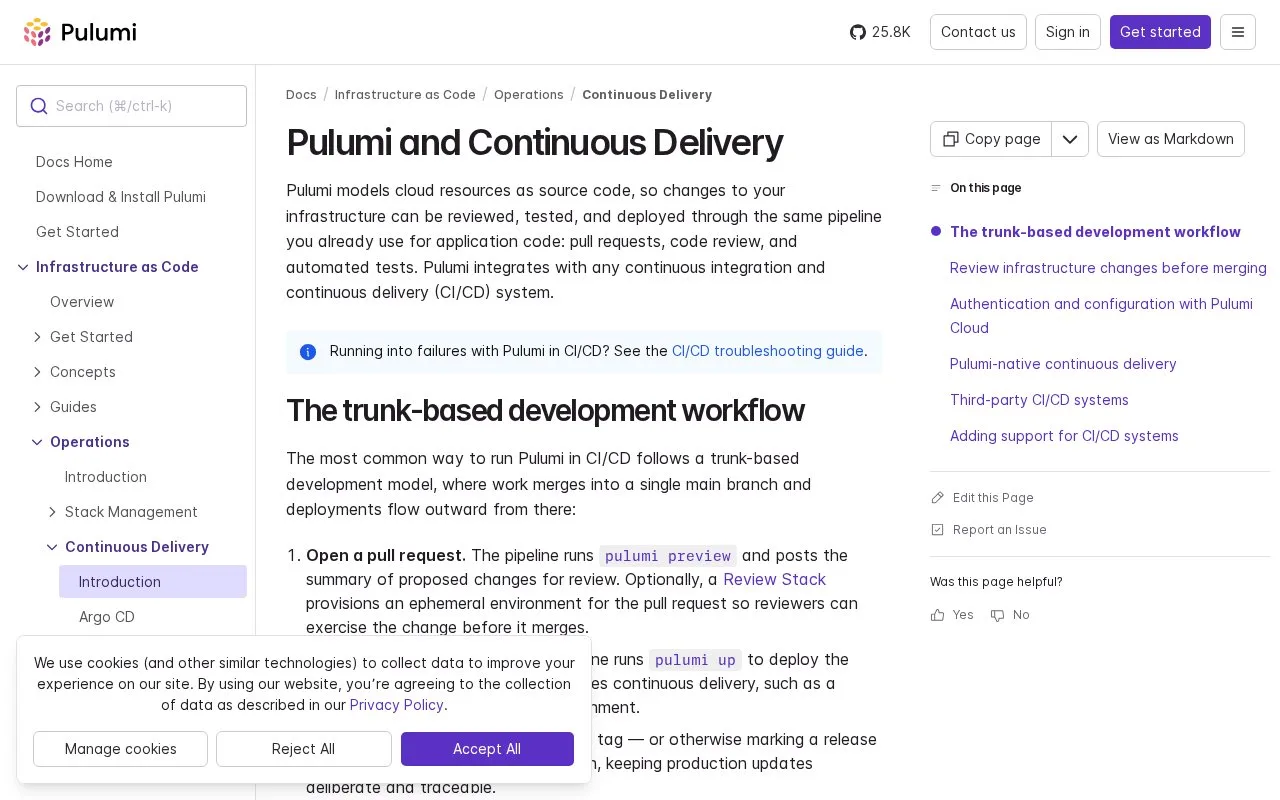Viewport: 1280px width, 800px height.
Task: Follow the Review Stack link
Action: [x=775, y=579]
